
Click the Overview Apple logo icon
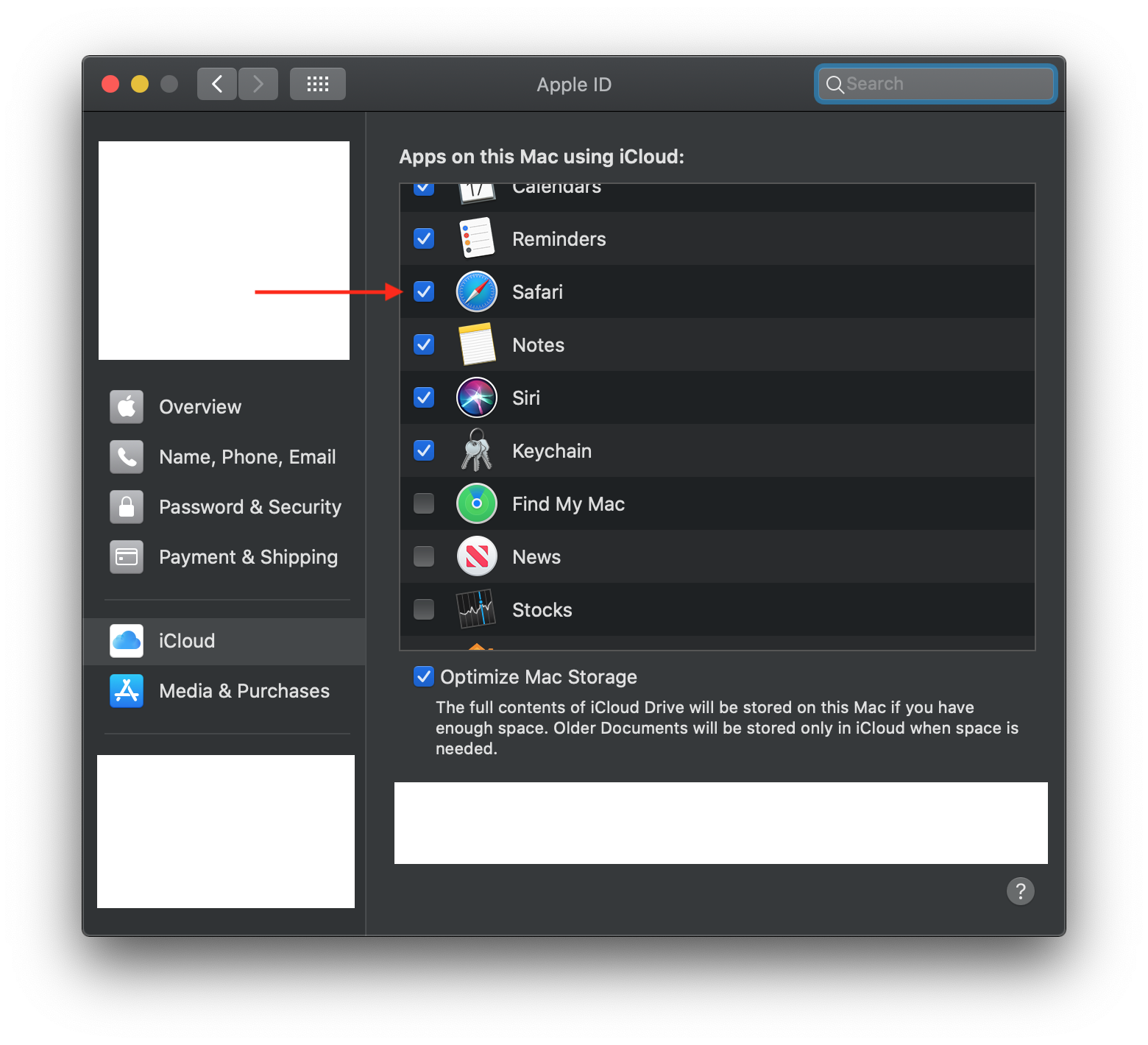127,407
